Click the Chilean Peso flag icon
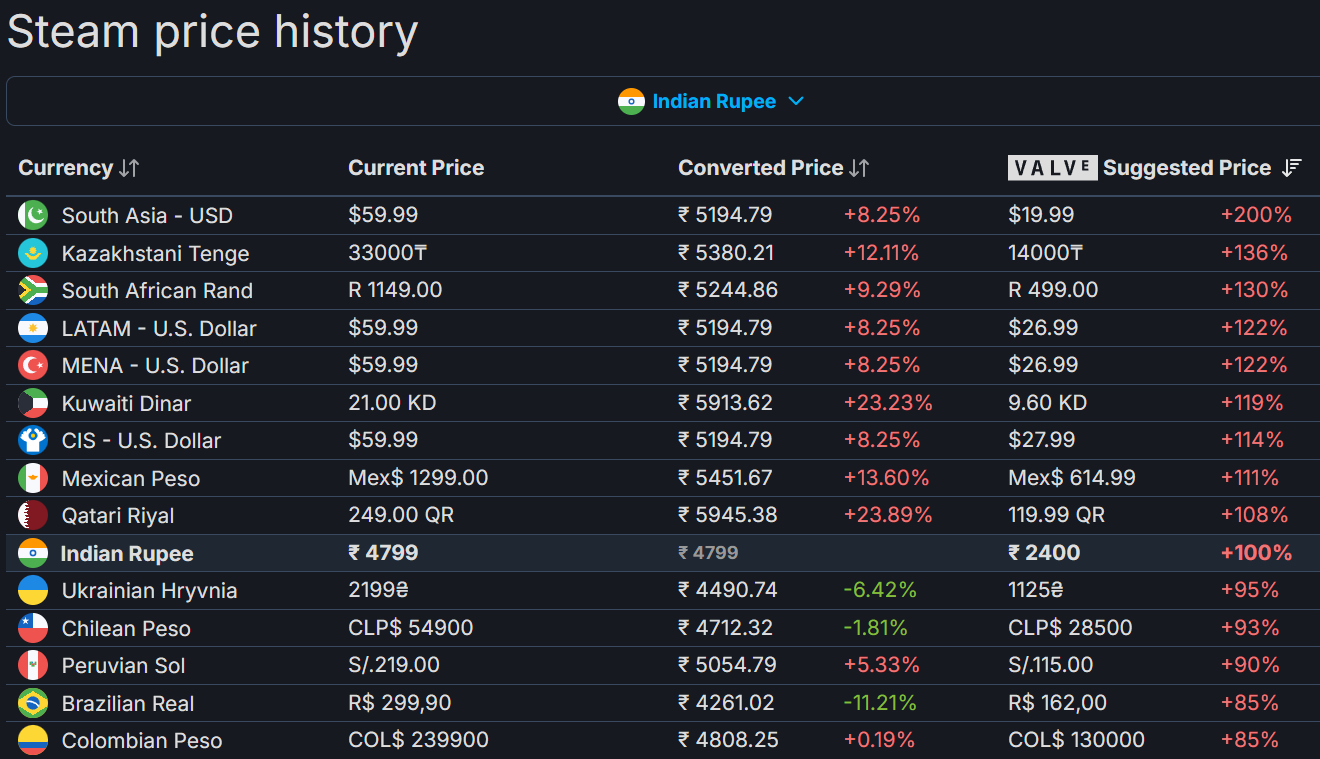 33,628
